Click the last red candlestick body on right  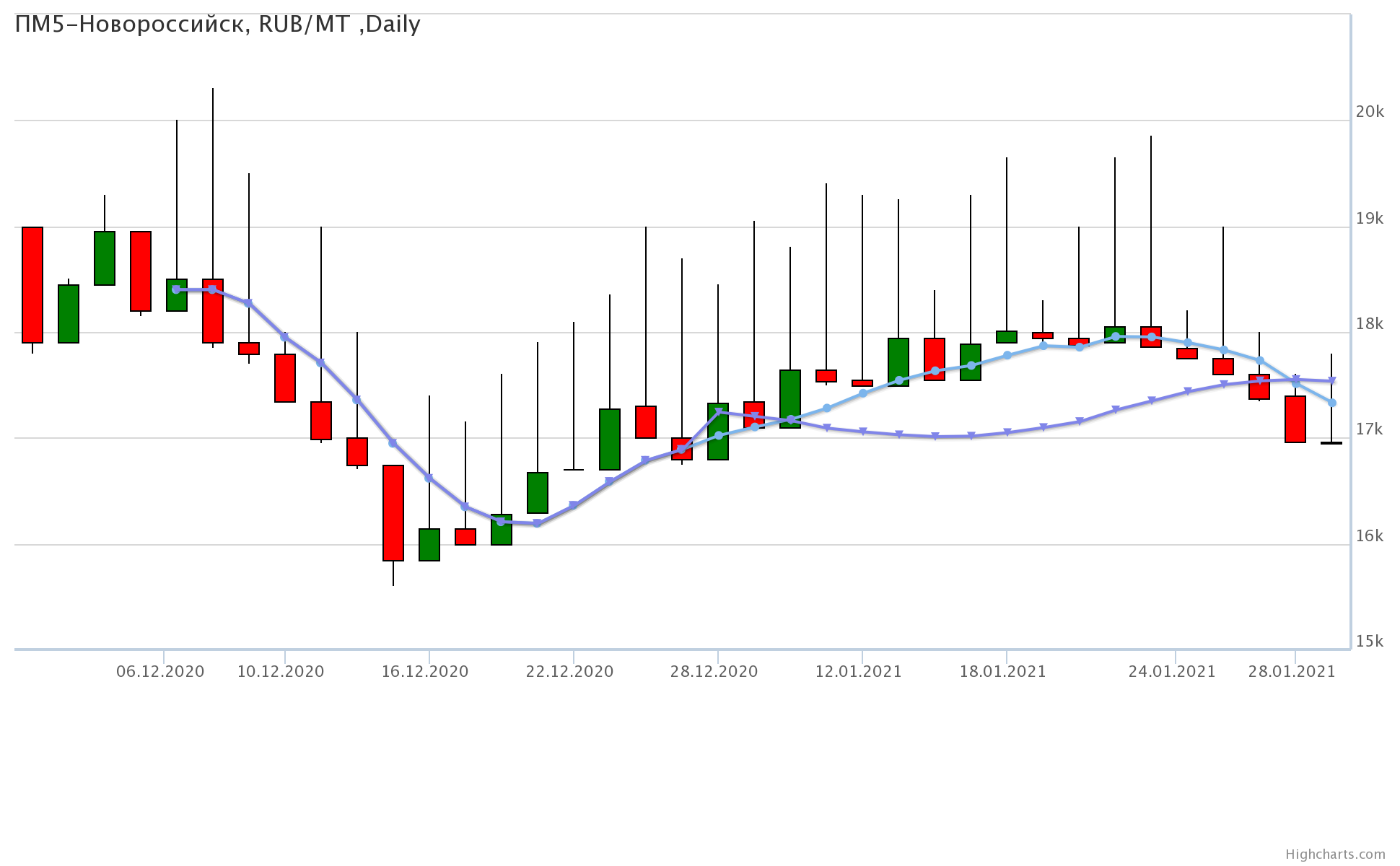(1295, 419)
